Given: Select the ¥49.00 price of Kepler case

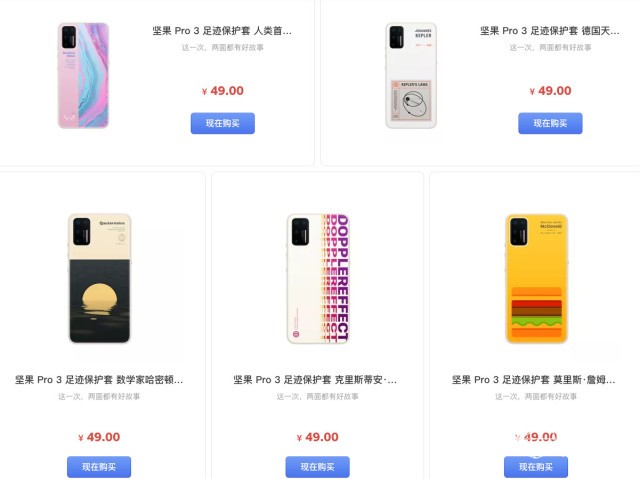Looking at the screenshot, I should (550, 91).
